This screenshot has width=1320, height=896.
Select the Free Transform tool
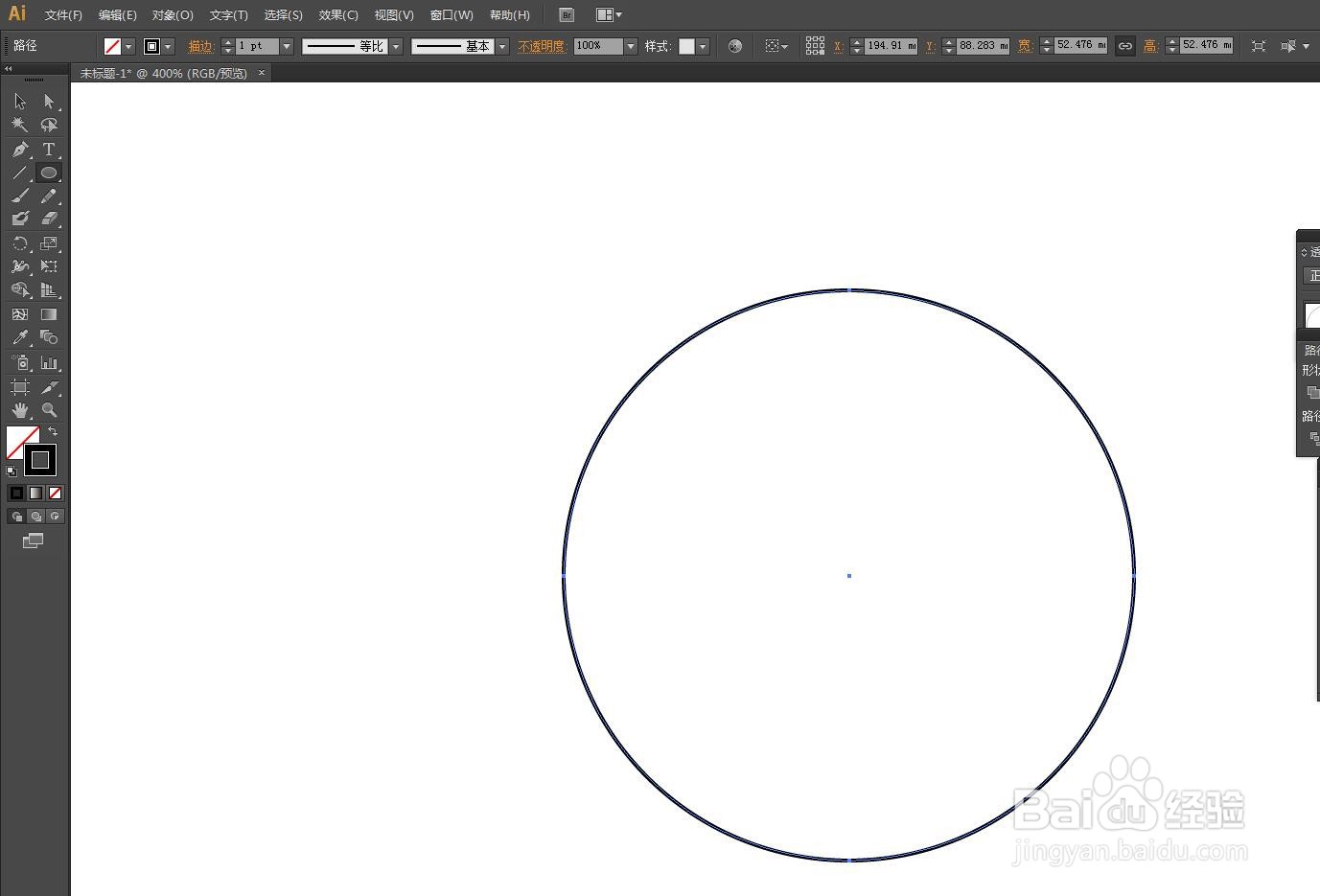49,266
